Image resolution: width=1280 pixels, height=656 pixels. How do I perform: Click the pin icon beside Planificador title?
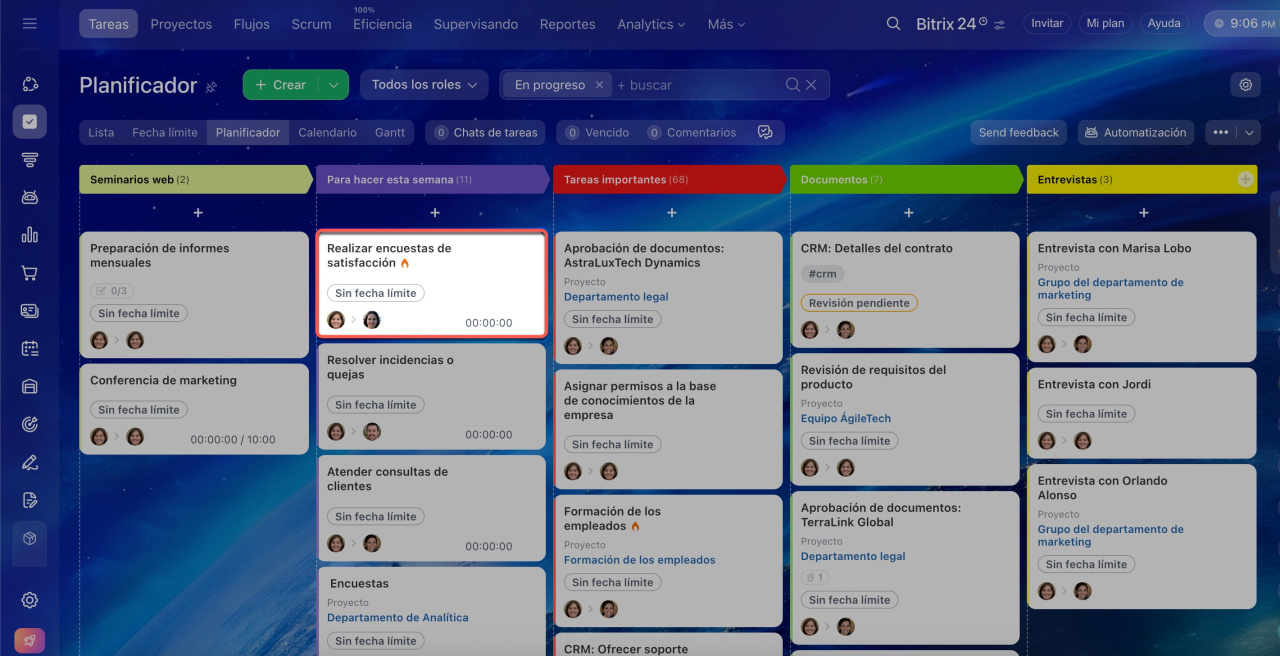click(x=211, y=87)
